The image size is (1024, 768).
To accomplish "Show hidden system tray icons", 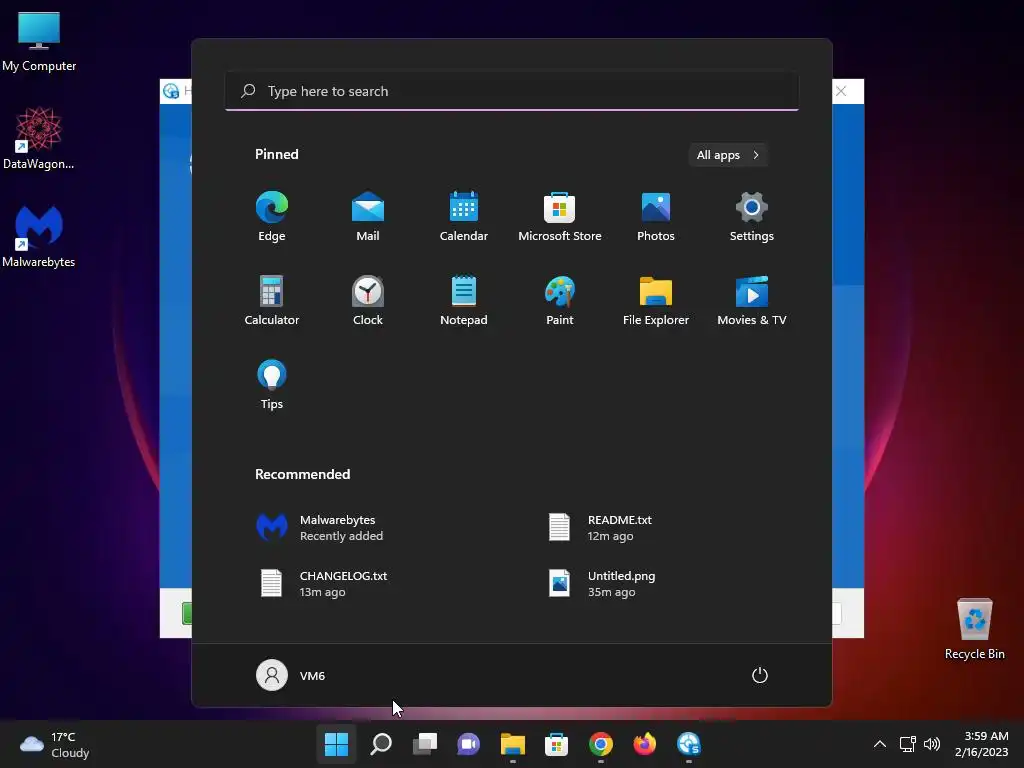I will (880, 744).
